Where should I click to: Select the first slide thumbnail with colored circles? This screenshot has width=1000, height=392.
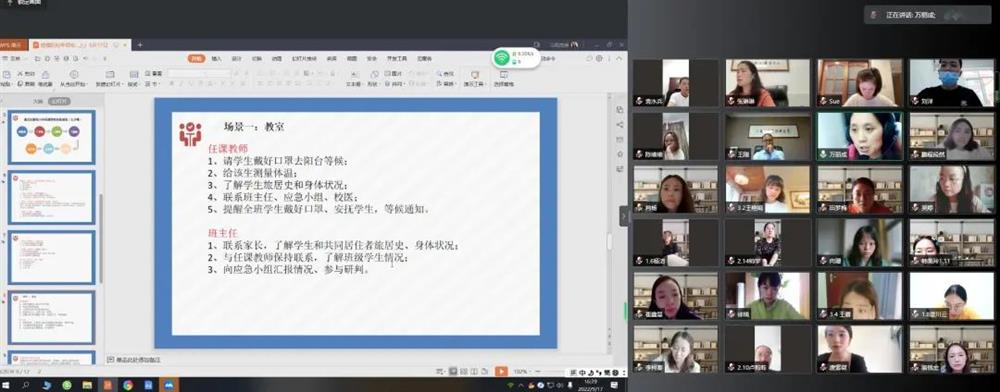[x=52, y=137]
